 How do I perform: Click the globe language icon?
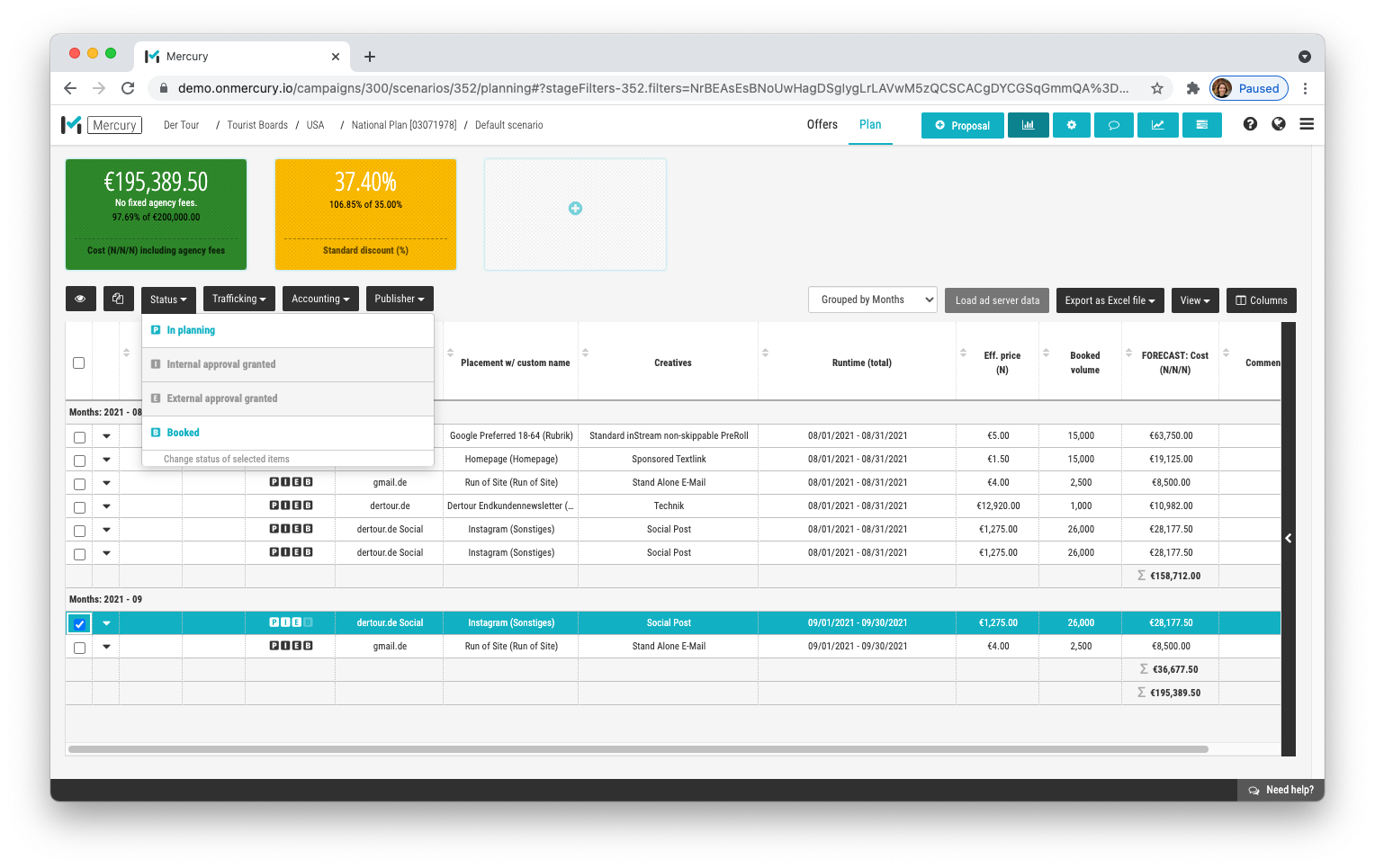(x=1279, y=124)
